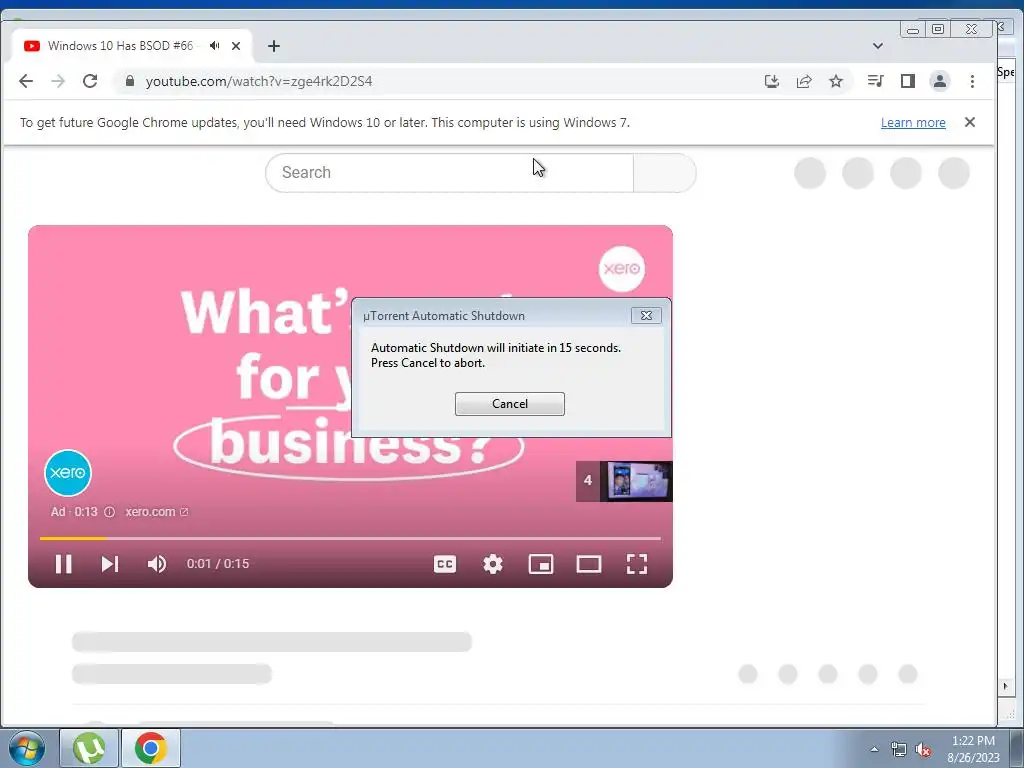1024x768 pixels.
Task: Open Learn more link in update notice
Action: (x=913, y=122)
